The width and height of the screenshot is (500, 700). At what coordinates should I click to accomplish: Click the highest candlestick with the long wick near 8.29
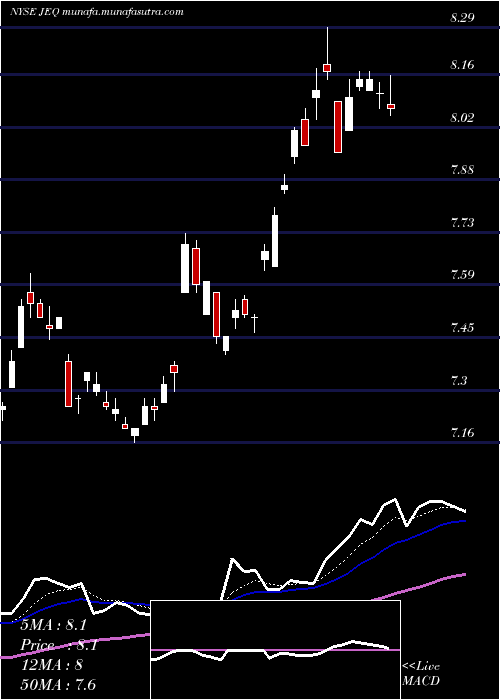pos(327,54)
